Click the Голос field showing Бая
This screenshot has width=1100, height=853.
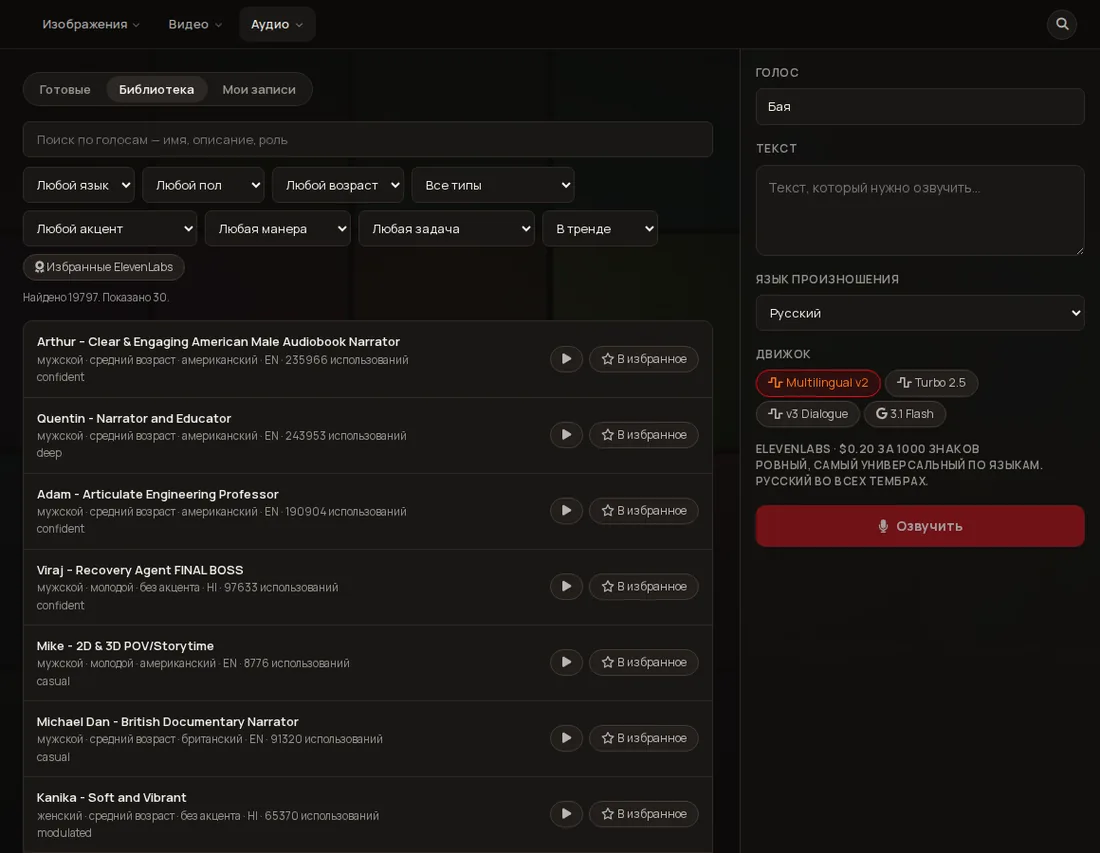pyautogui.click(x=920, y=107)
